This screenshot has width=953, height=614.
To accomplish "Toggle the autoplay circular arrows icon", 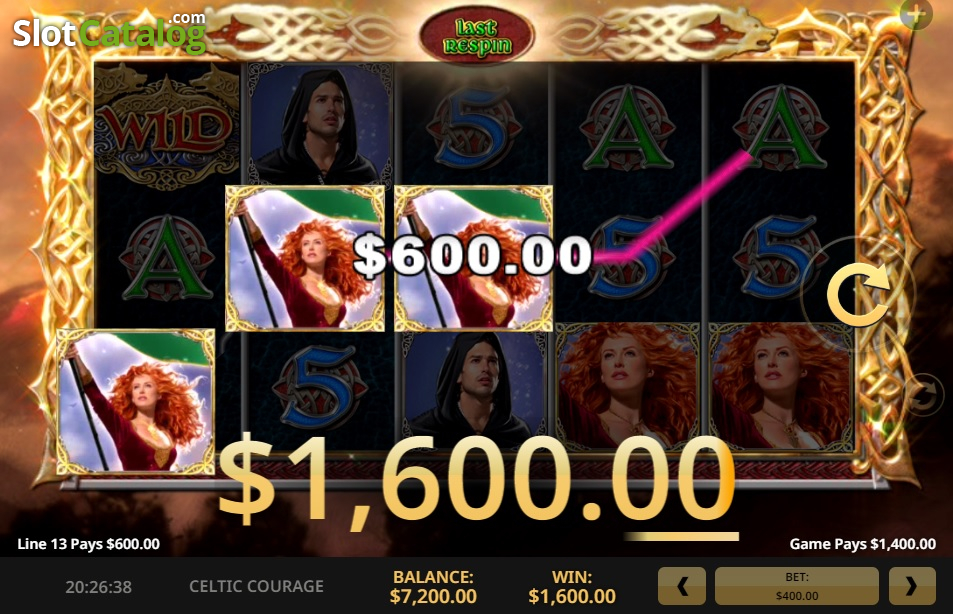I will pyautogui.click(x=923, y=395).
